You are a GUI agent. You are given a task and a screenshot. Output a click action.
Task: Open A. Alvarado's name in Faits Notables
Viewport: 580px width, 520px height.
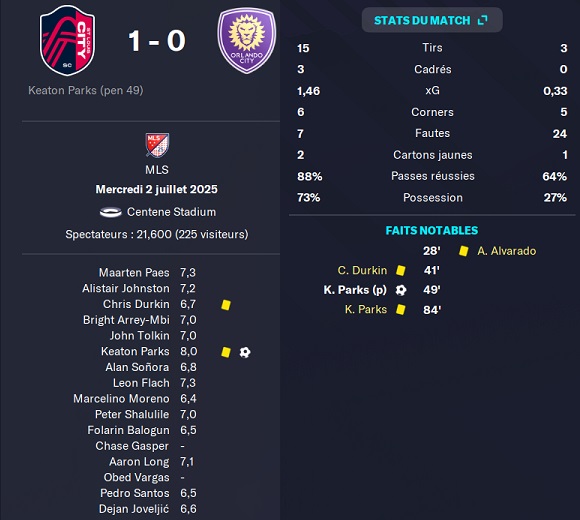507,251
